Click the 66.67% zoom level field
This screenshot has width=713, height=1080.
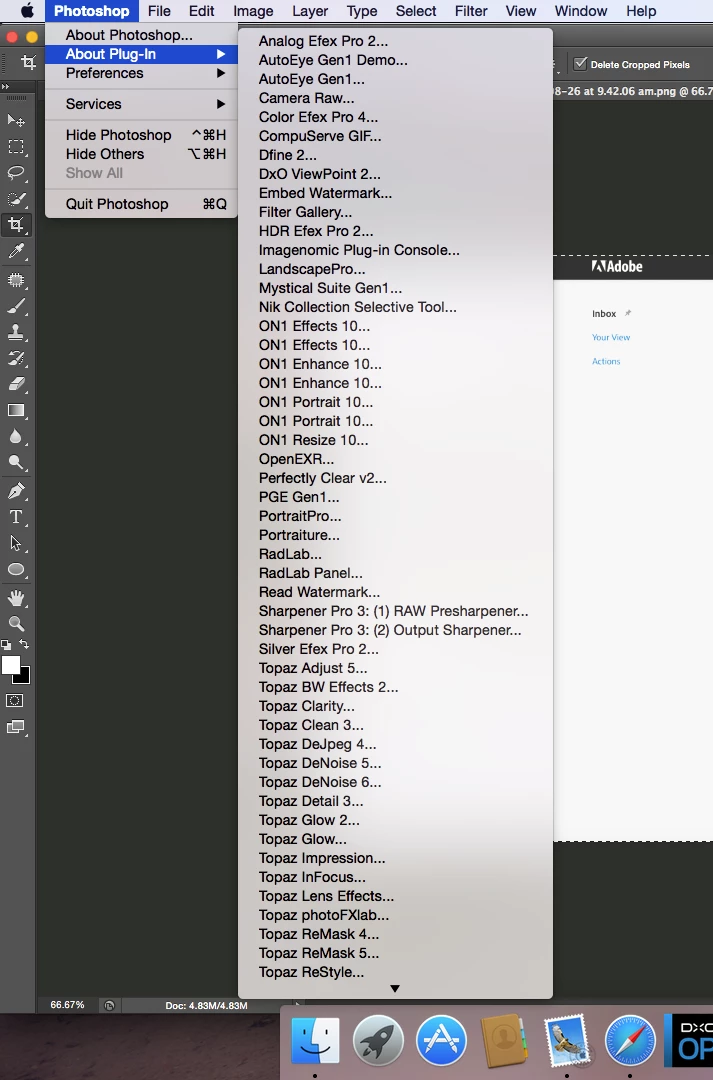(67, 1005)
